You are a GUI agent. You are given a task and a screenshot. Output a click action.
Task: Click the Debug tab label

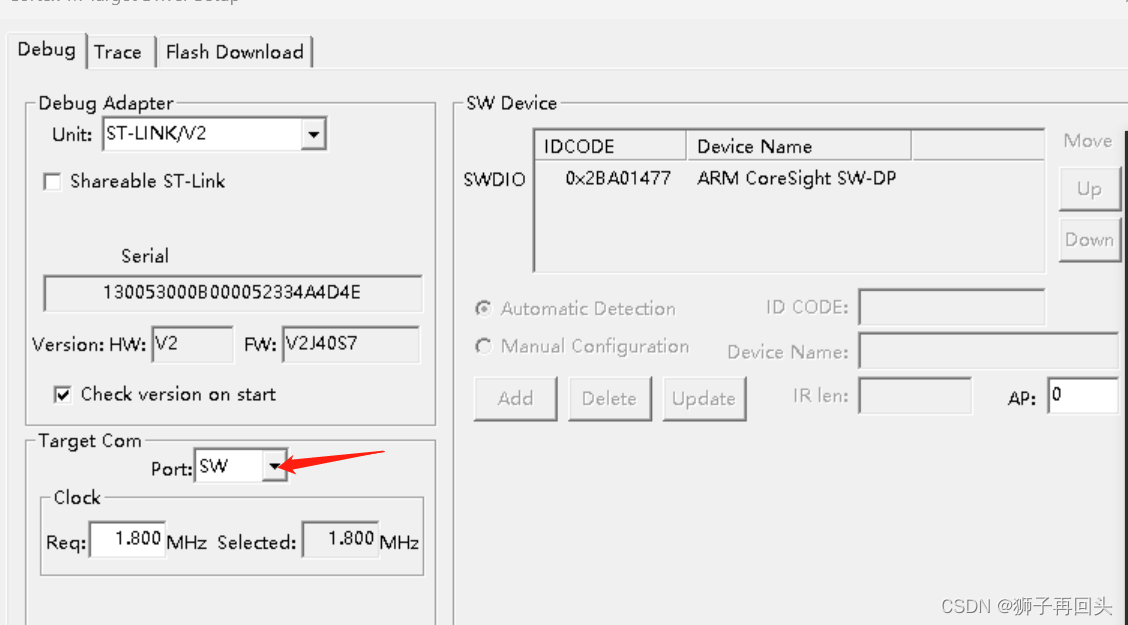[47, 49]
